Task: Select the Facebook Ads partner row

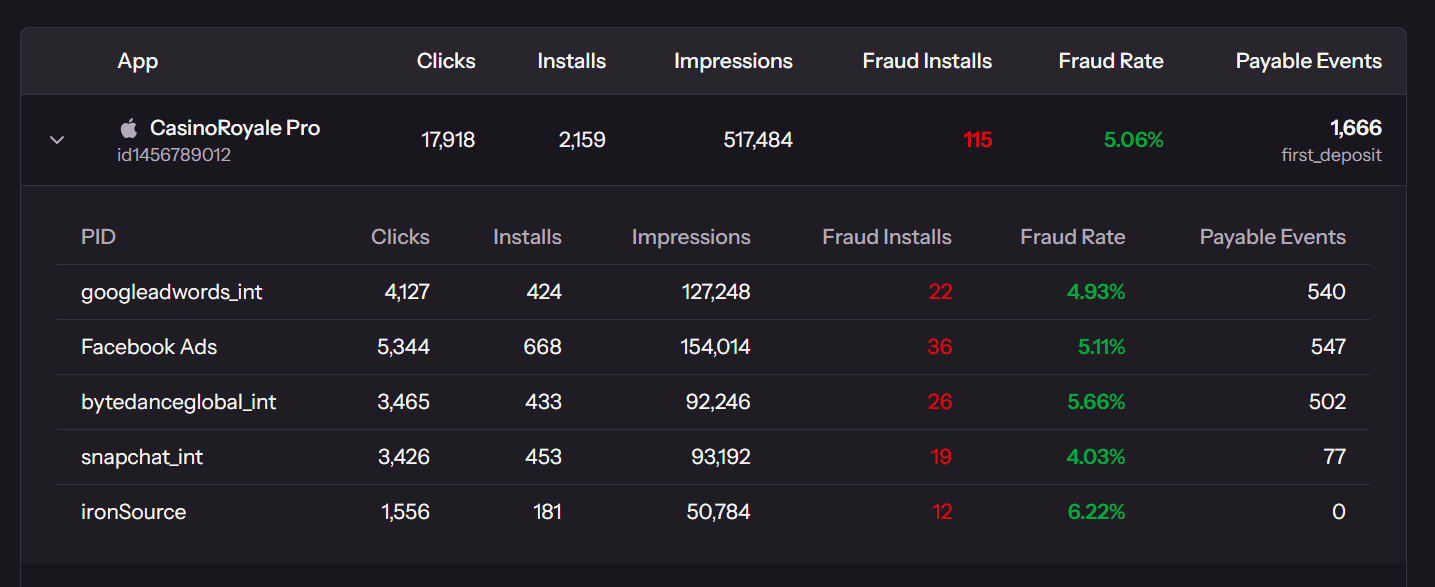Action: tap(149, 347)
